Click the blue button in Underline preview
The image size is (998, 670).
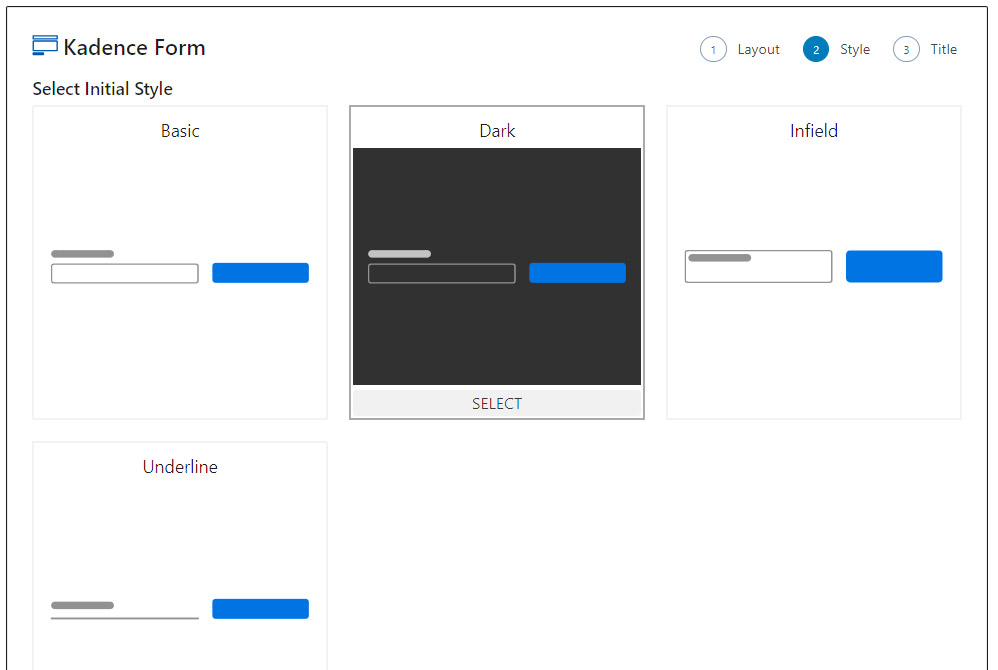click(x=260, y=609)
